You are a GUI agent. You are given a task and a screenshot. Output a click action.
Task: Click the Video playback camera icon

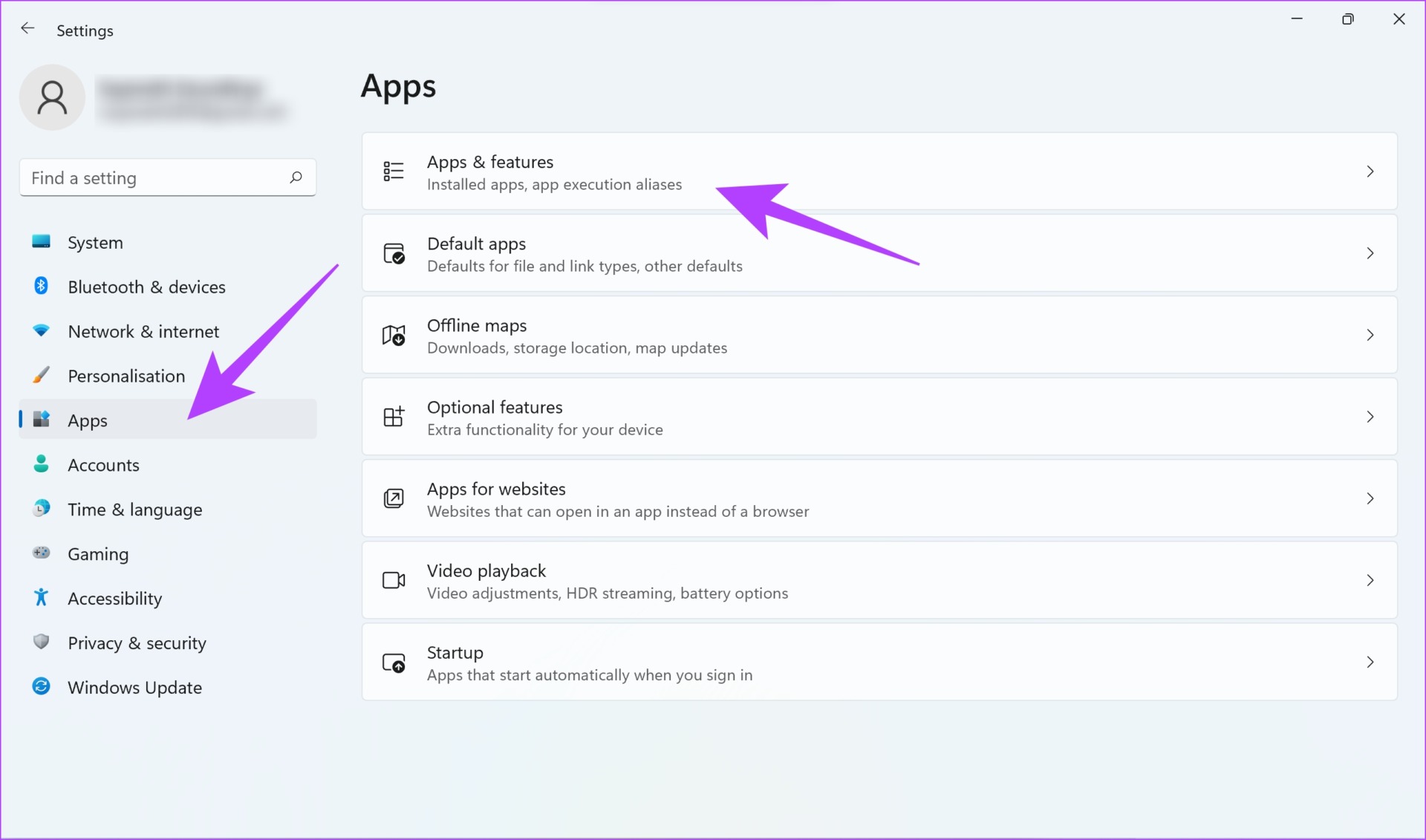coord(394,580)
